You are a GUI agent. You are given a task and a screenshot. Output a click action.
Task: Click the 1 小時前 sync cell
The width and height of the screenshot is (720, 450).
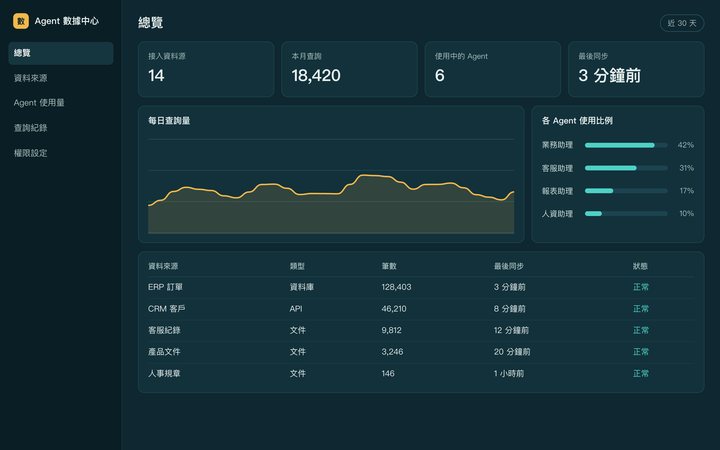pos(509,373)
